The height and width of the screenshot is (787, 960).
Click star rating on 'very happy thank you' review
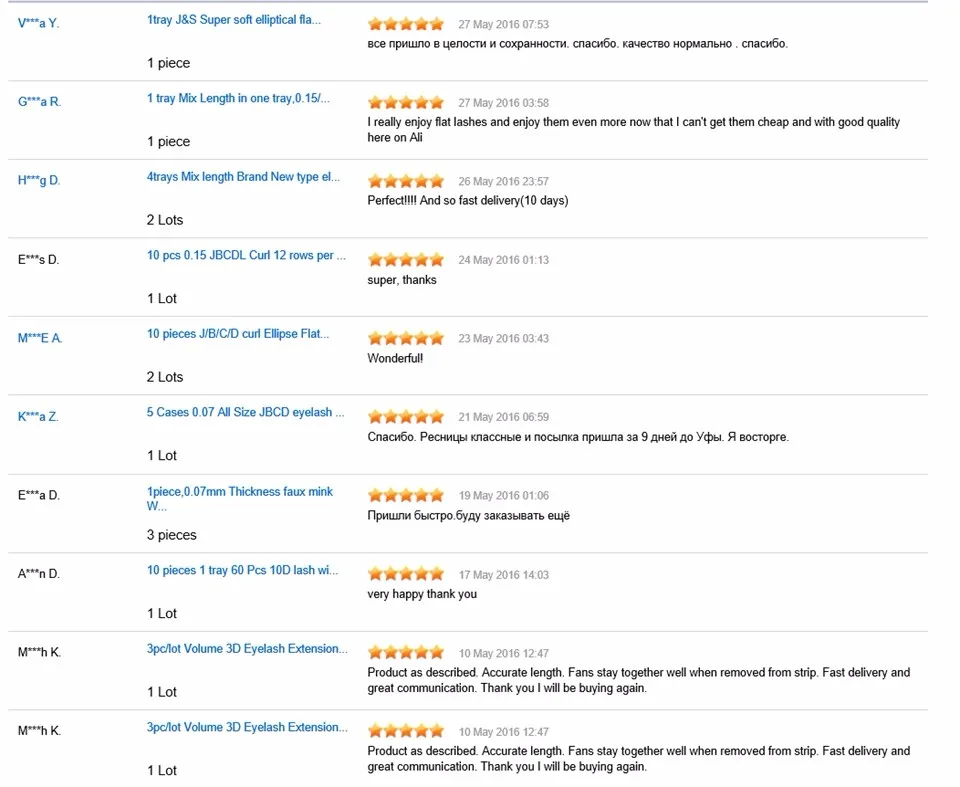(x=406, y=574)
